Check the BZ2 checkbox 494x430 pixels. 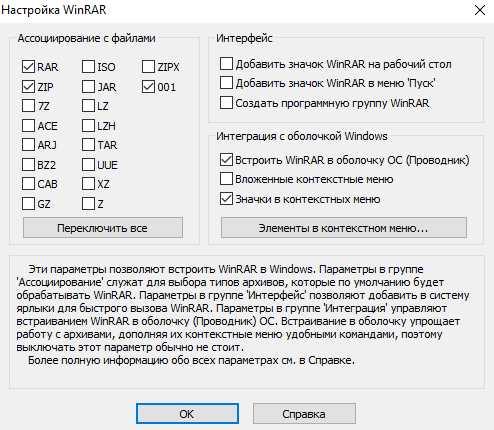tap(28, 165)
